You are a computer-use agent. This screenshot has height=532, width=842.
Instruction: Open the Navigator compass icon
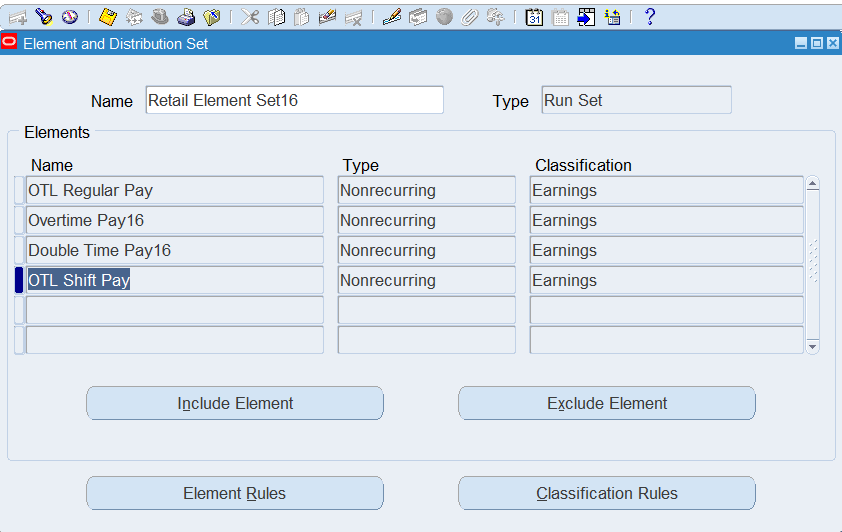(69, 17)
